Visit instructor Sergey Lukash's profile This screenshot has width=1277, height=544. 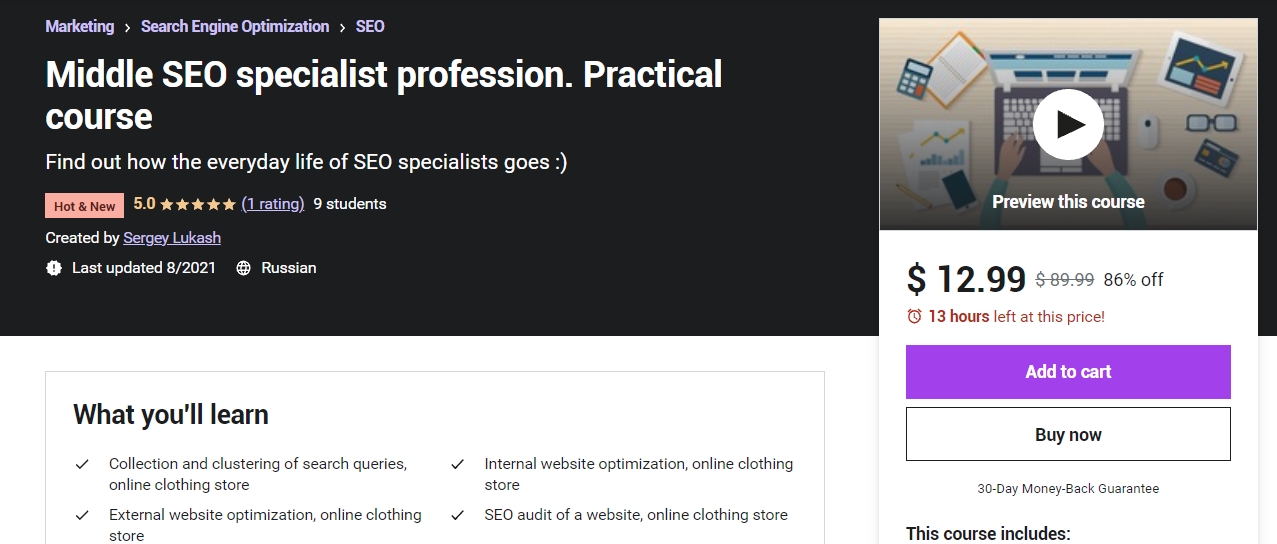pyautogui.click(x=172, y=238)
